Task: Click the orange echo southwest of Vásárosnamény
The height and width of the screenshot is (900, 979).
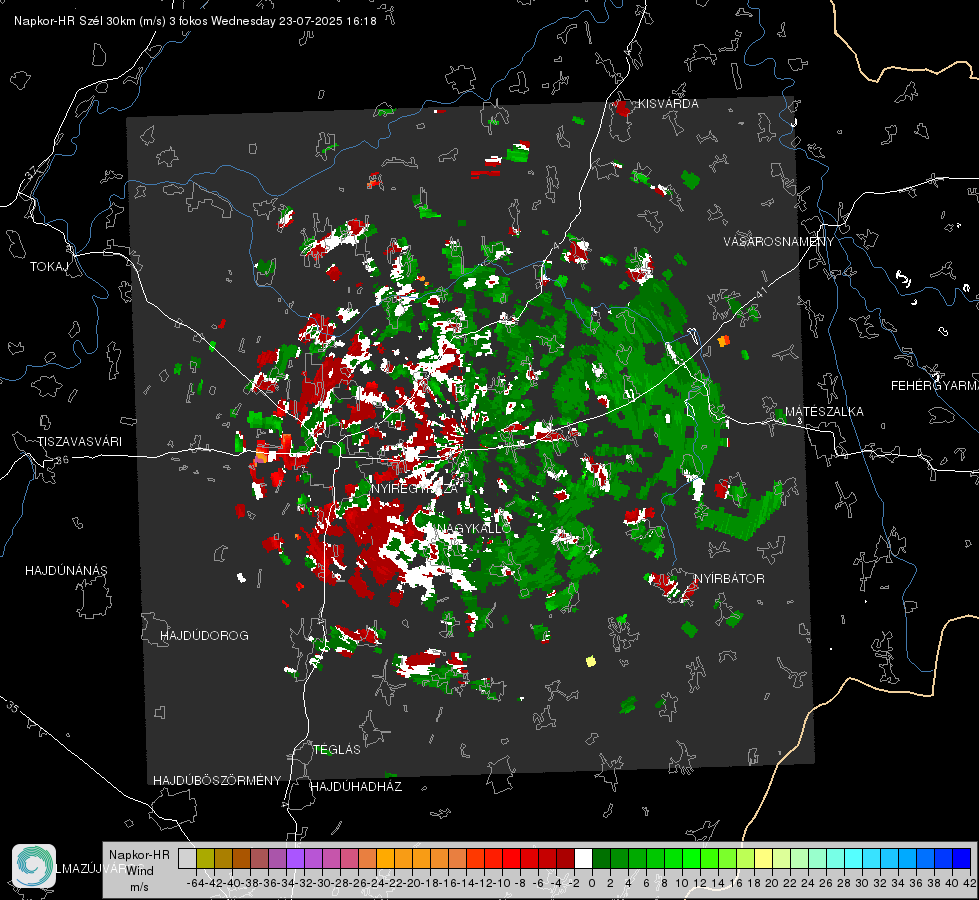Action: click(724, 341)
